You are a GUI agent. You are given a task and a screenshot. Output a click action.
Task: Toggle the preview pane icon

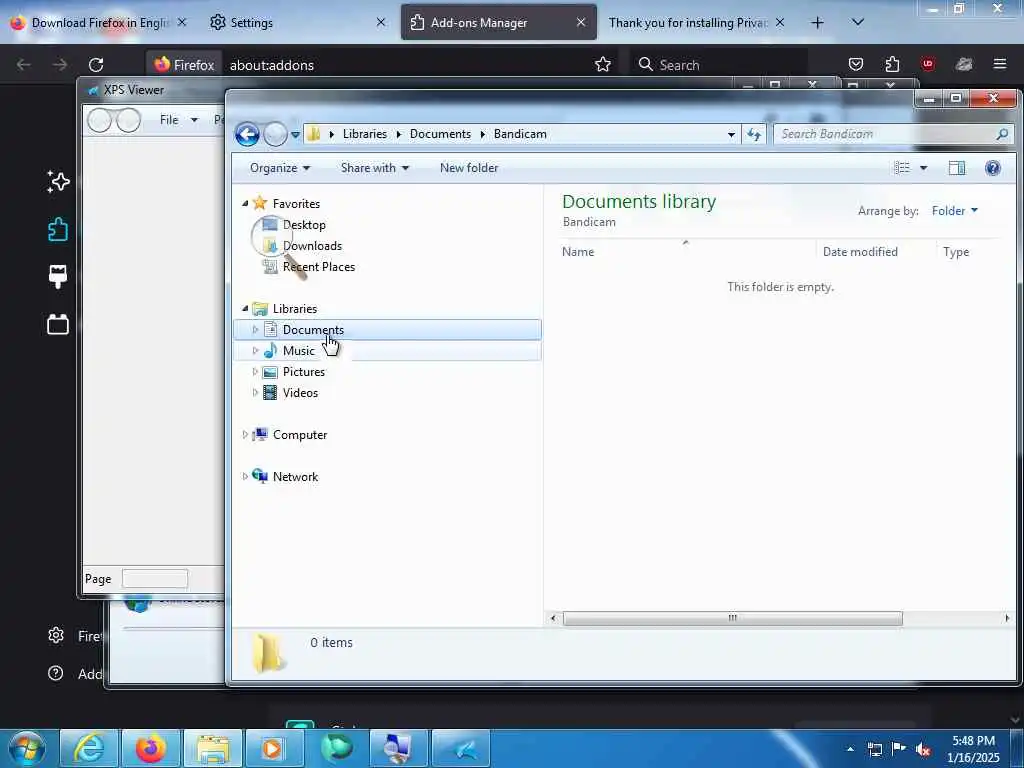point(957,168)
